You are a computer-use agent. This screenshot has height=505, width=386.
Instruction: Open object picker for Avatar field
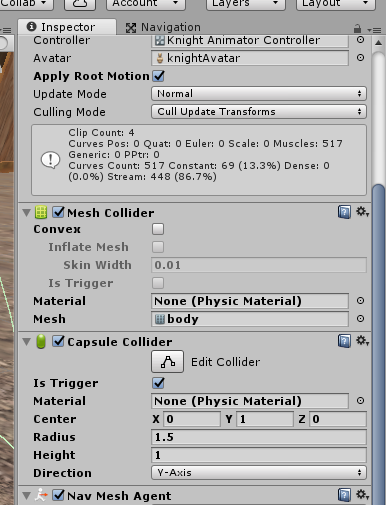360,58
